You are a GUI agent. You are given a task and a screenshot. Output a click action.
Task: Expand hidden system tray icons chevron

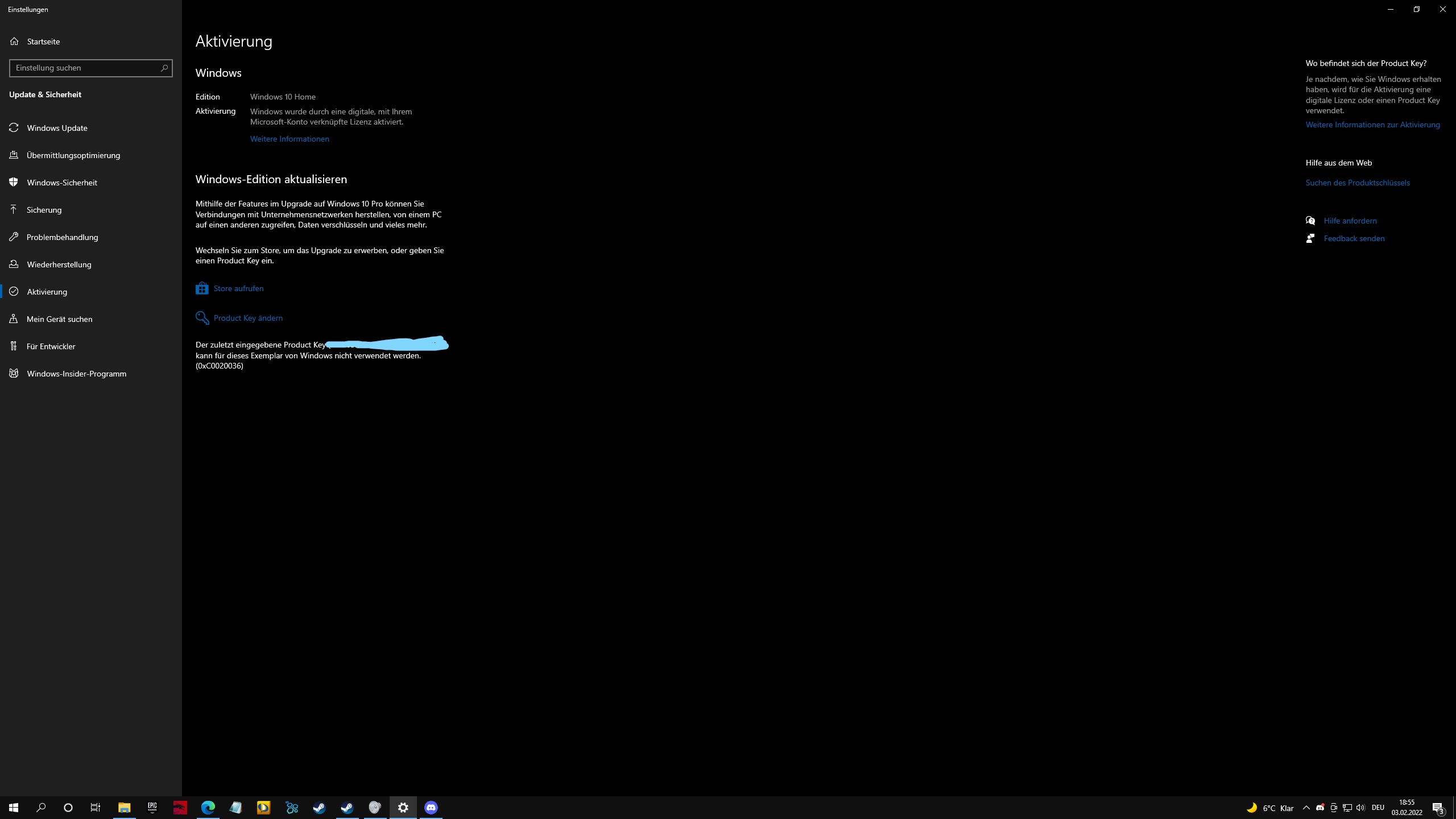[x=1306, y=808]
